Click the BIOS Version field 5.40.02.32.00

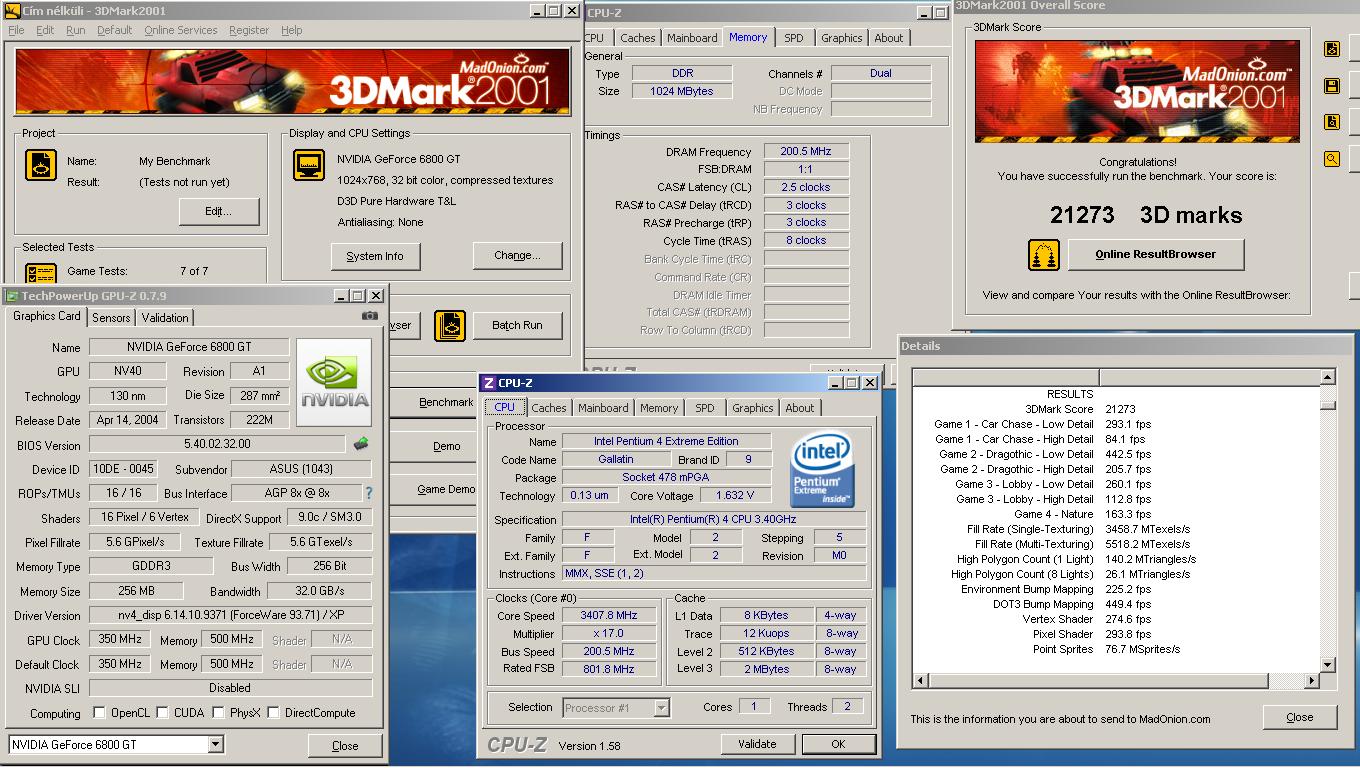[x=218, y=444]
